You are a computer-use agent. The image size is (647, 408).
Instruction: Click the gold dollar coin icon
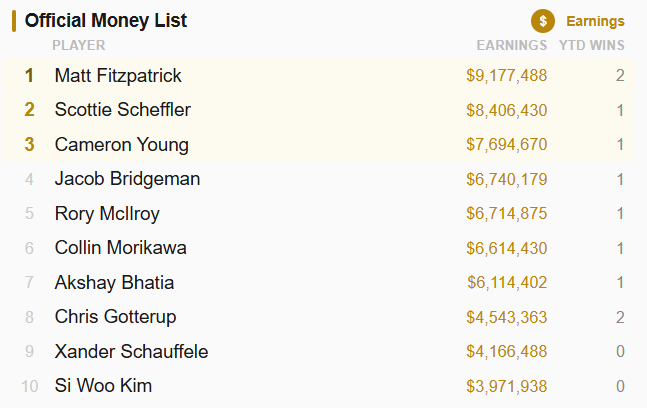[x=543, y=21]
